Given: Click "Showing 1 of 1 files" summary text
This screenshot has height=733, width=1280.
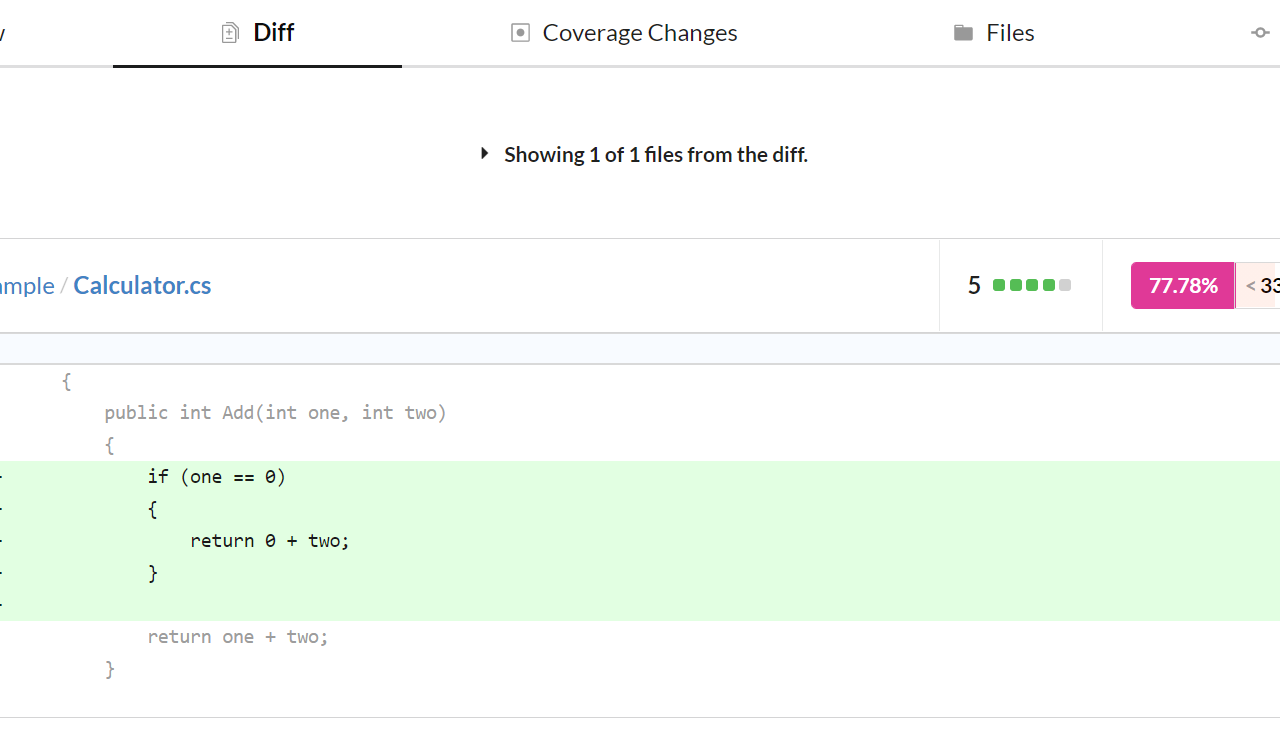Looking at the screenshot, I should click(655, 154).
